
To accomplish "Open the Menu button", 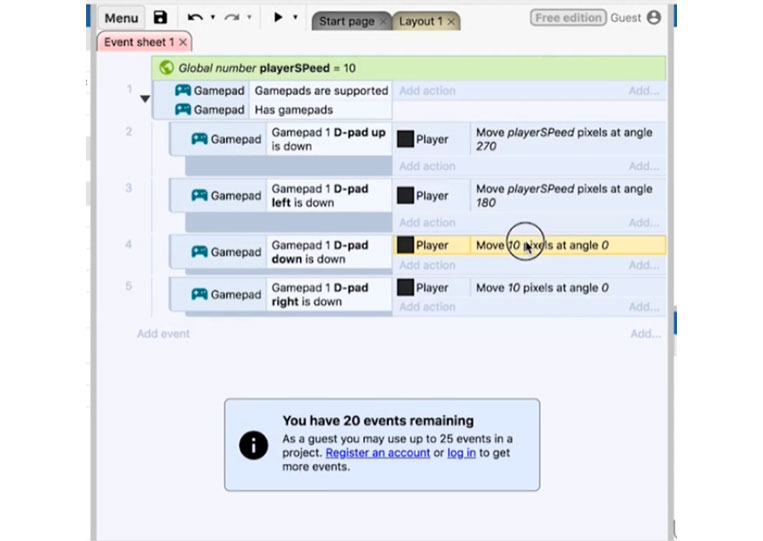I will coord(121,18).
